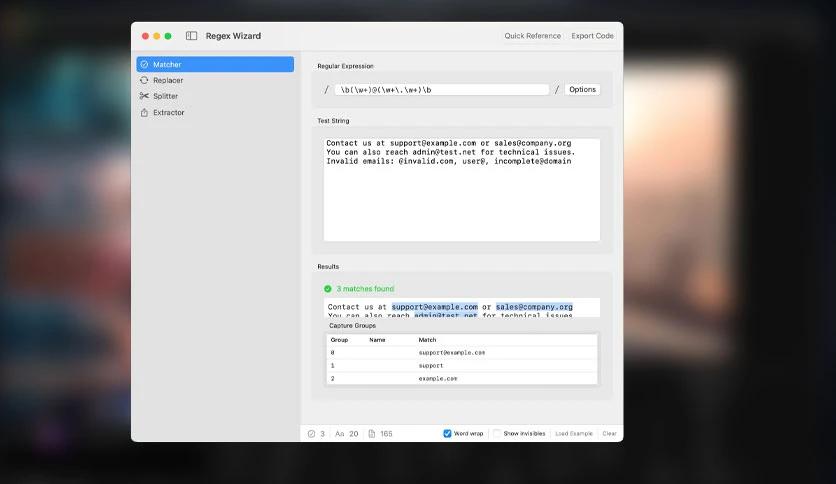Click the Clear button

tap(609, 434)
